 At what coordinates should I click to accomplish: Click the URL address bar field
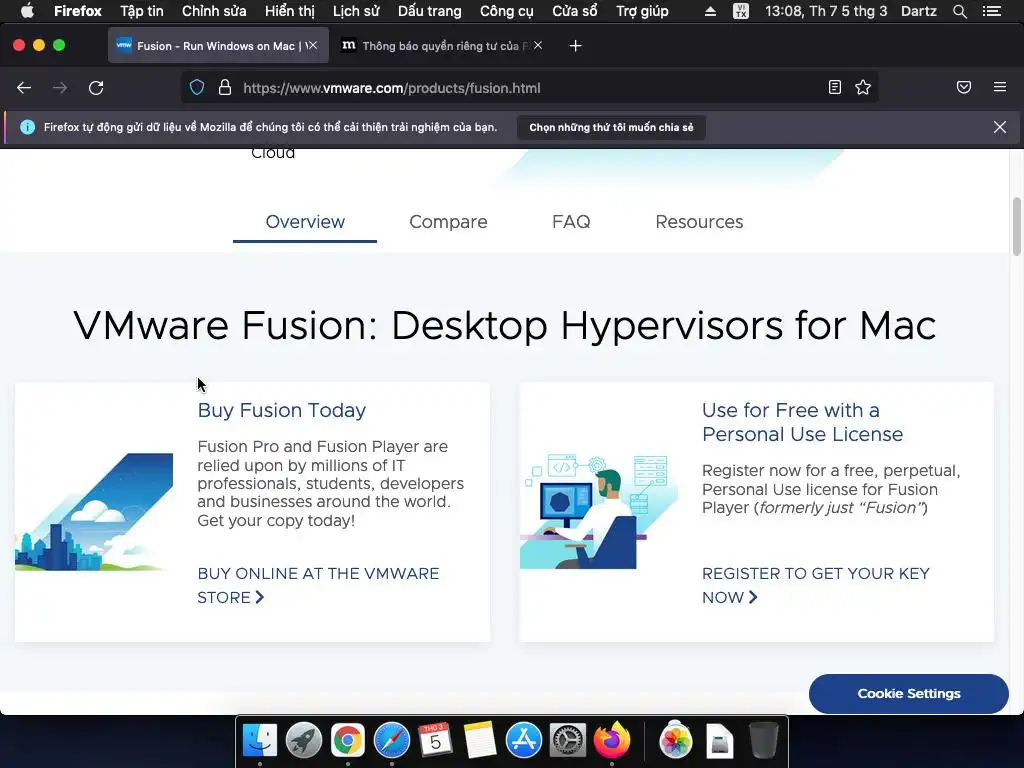(x=529, y=88)
